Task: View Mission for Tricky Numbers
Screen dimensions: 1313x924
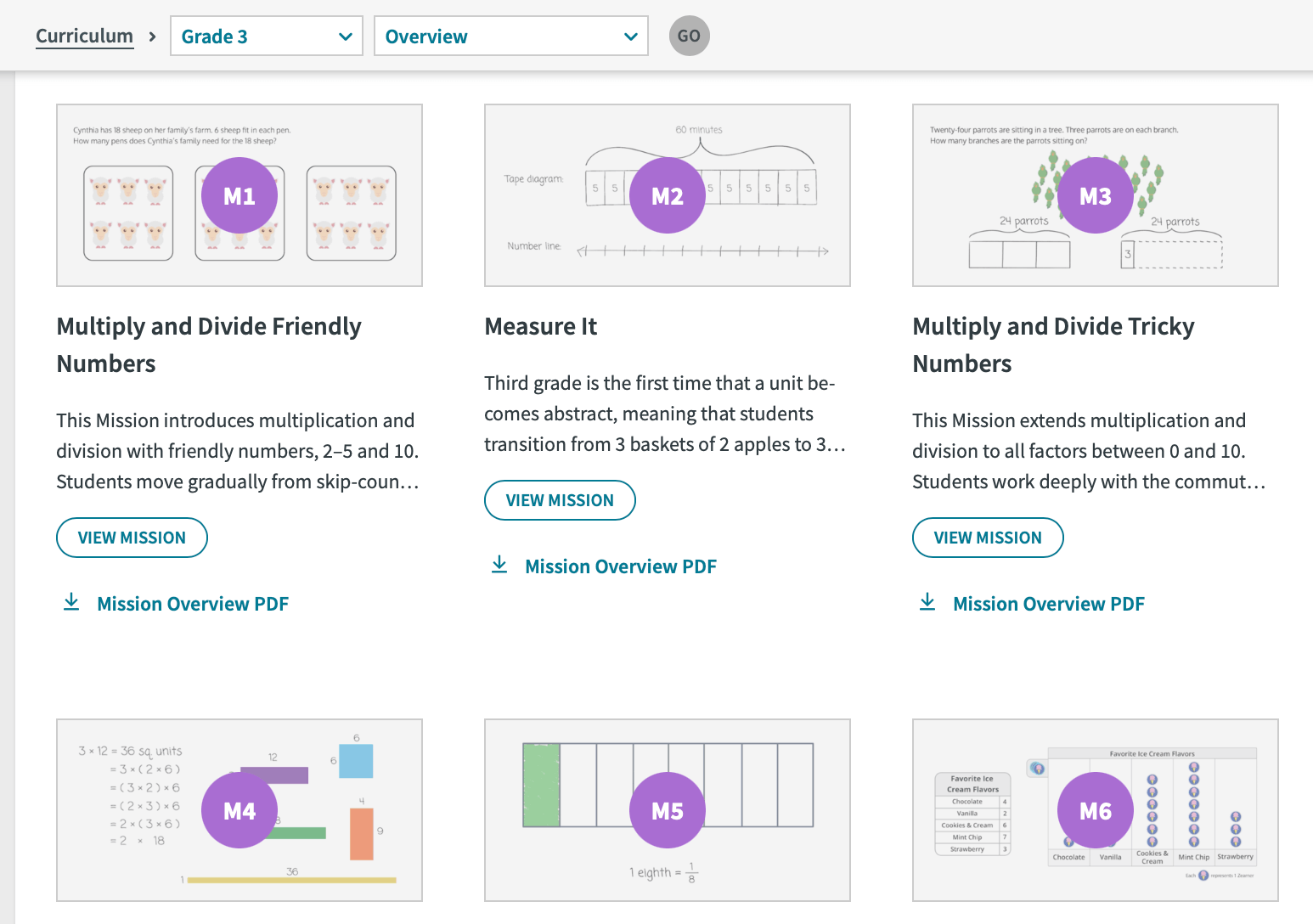Action: tap(988, 538)
